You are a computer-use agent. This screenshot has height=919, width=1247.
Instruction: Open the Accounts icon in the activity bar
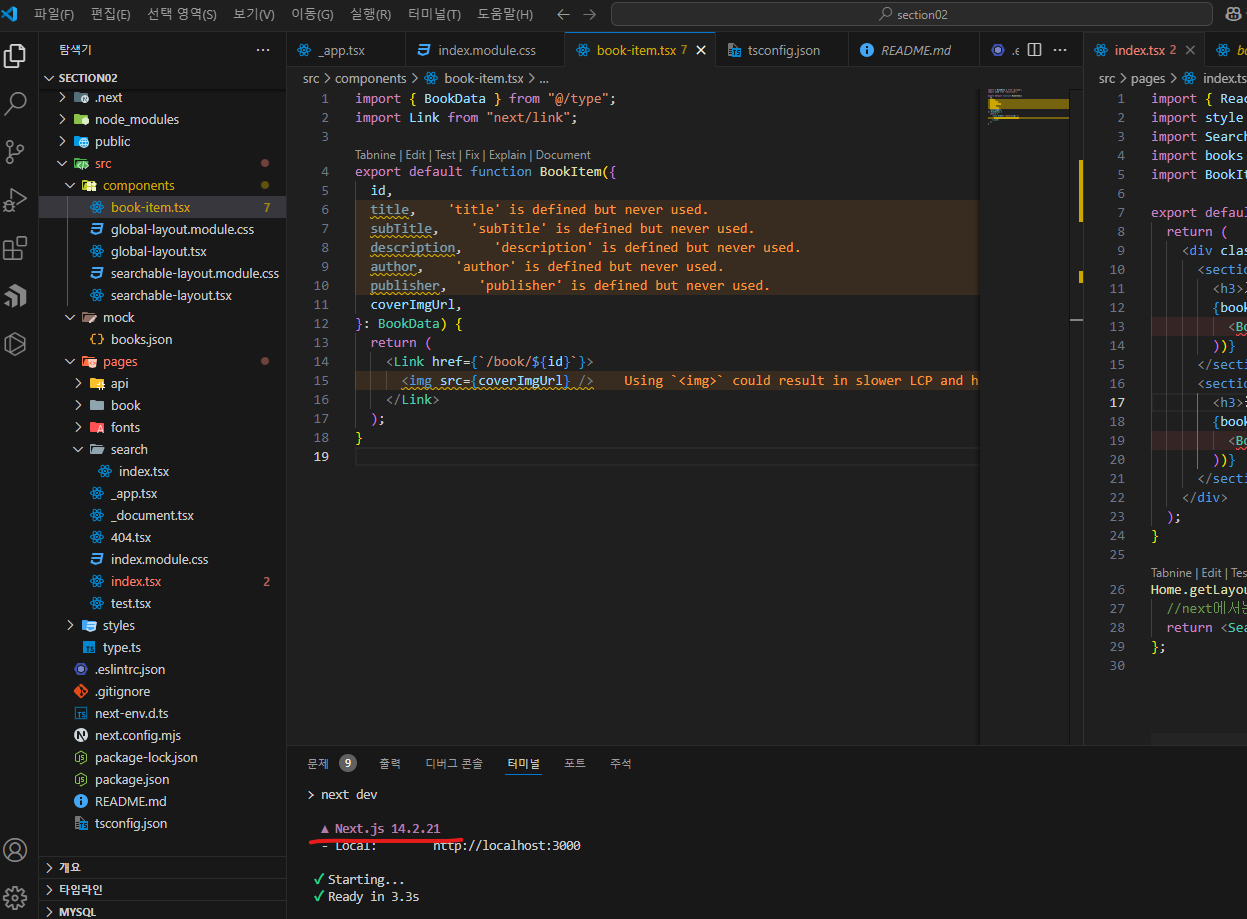click(x=15, y=850)
